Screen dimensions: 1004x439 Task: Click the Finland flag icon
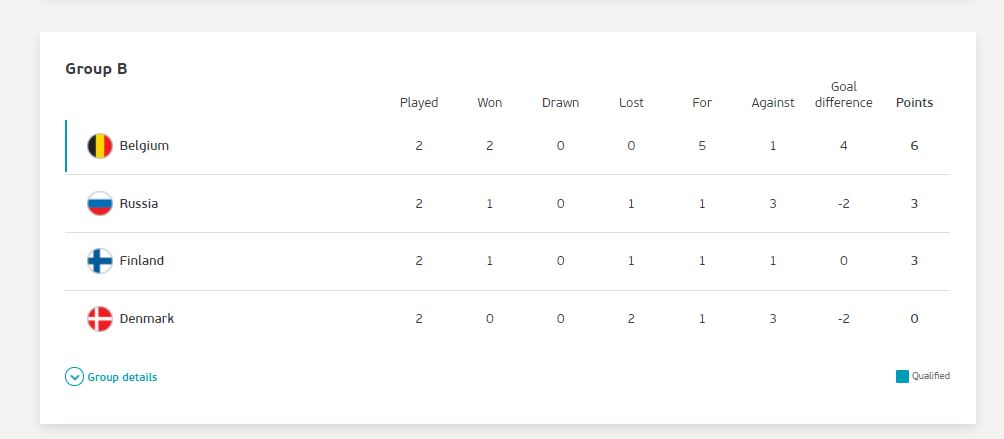pyautogui.click(x=100, y=261)
